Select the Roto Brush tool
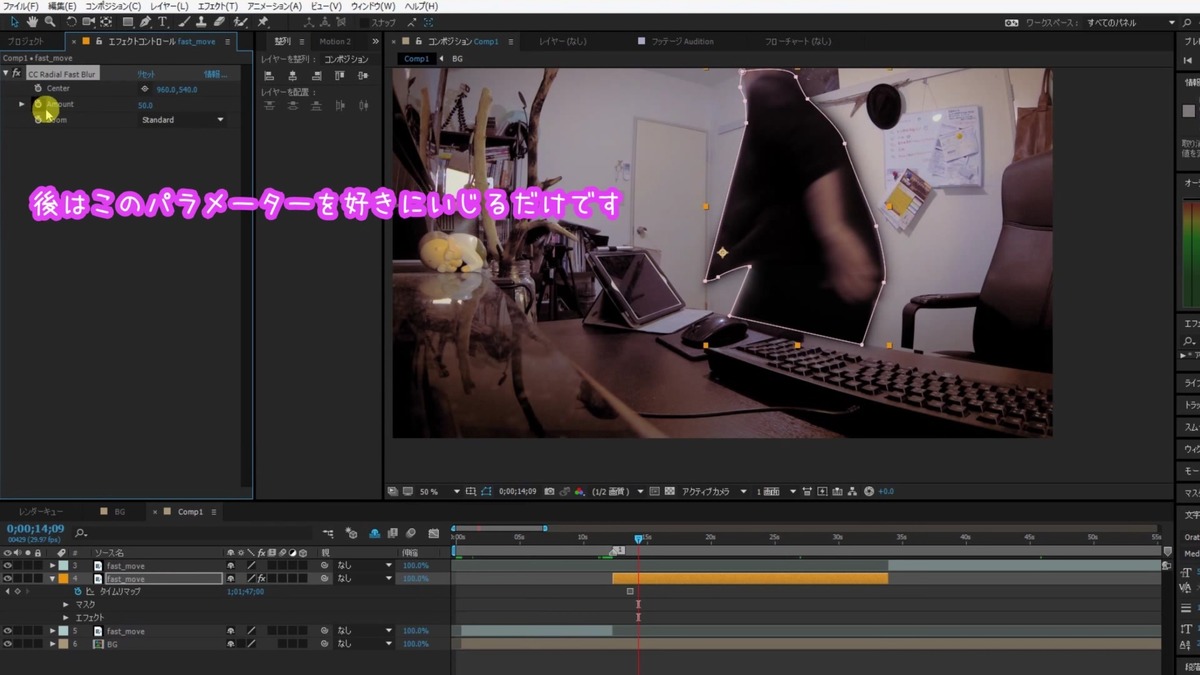Screen dimensions: 1200x675 239,21
